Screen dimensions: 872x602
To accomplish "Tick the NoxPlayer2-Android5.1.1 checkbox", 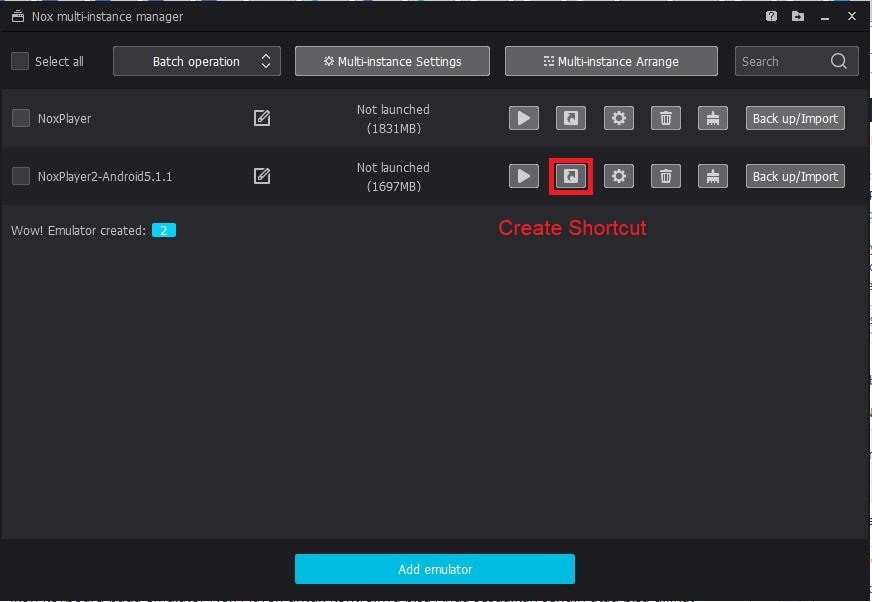I will tap(21, 176).
